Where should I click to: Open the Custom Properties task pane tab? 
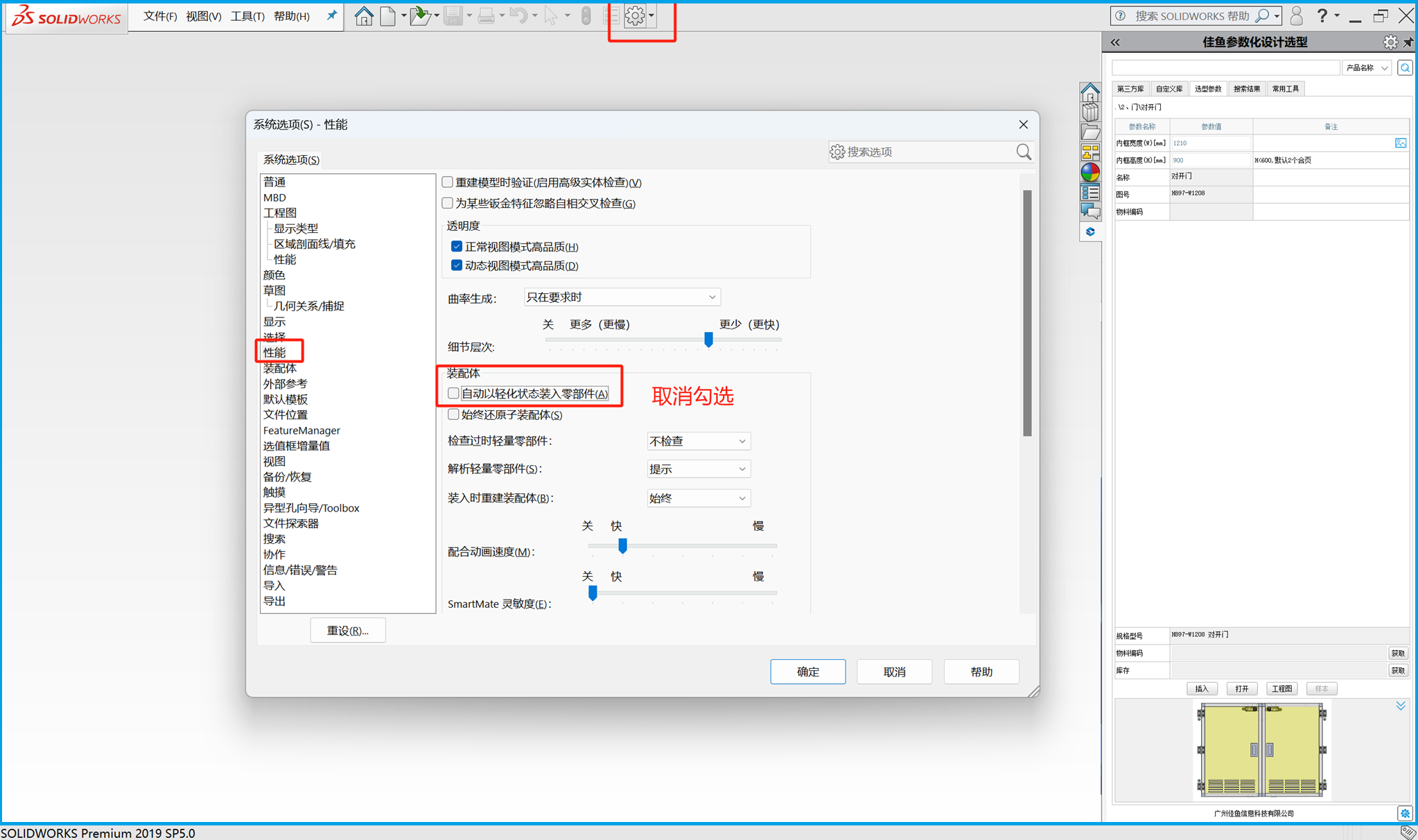tap(1090, 192)
